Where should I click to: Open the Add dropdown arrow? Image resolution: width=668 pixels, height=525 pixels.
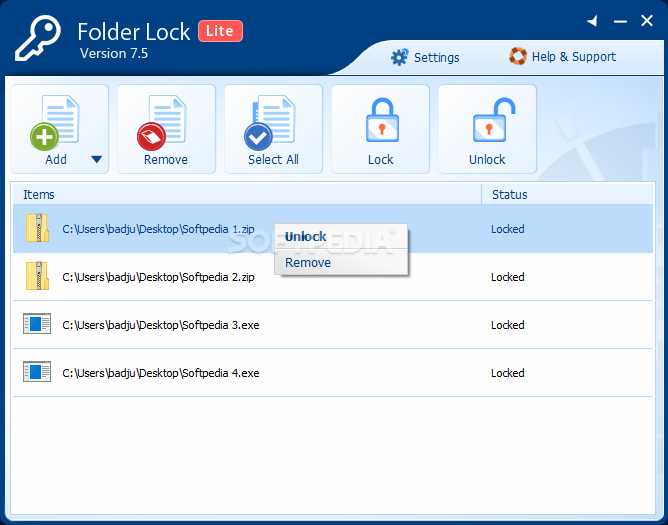[x=97, y=159]
